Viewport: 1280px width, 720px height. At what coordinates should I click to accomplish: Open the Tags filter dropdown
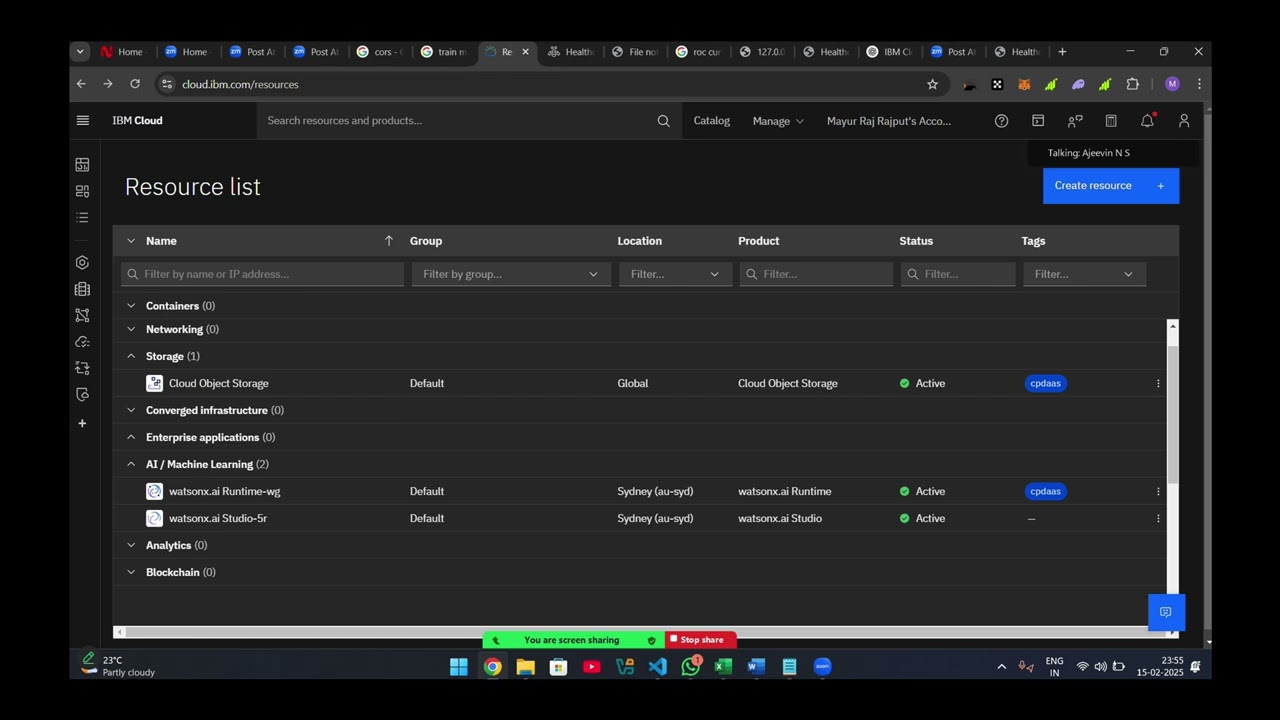(1084, 274)
